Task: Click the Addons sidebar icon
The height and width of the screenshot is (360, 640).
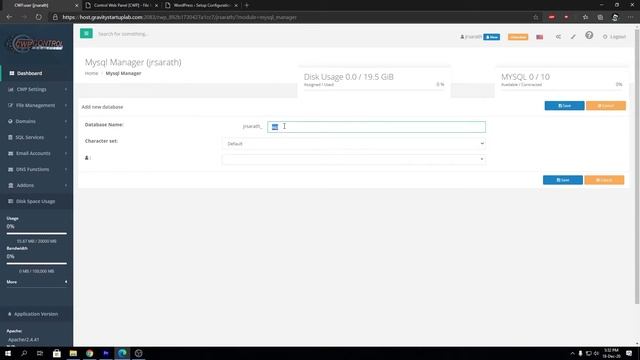Action: click(11, 185)
